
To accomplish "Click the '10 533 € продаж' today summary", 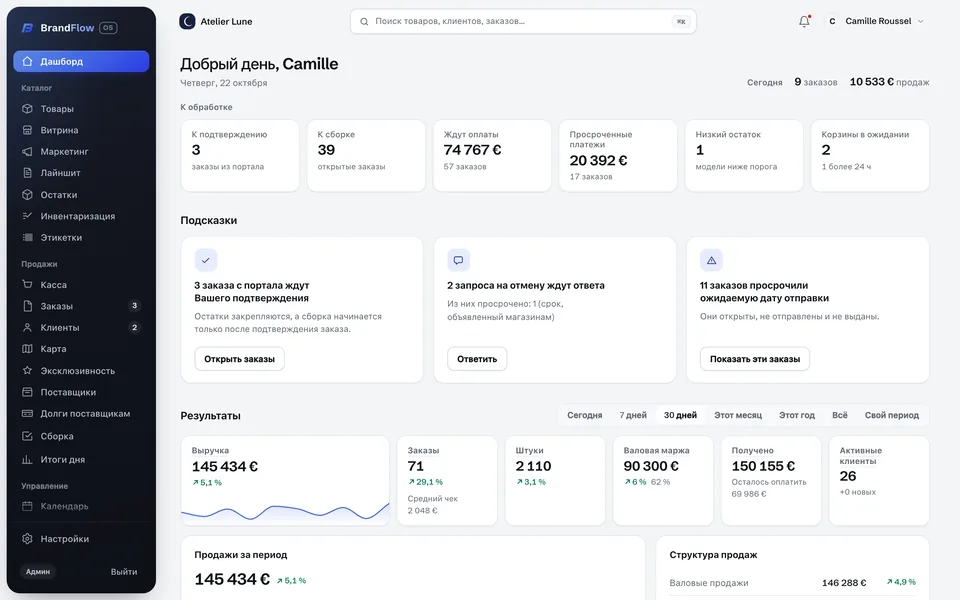I will point(889,82).
